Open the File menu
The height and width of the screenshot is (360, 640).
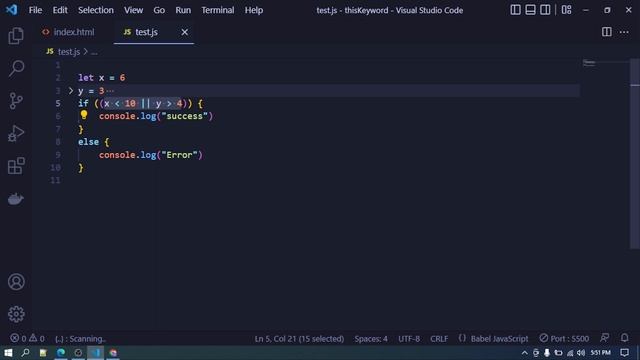click(35, 10)
